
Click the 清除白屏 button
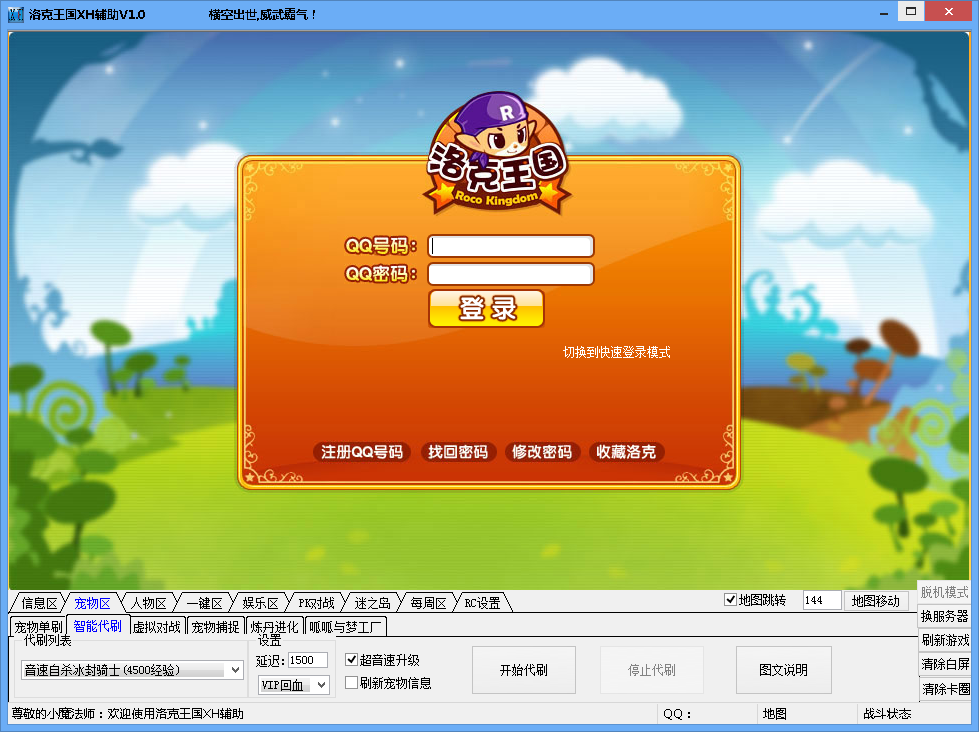coord(945,664)
